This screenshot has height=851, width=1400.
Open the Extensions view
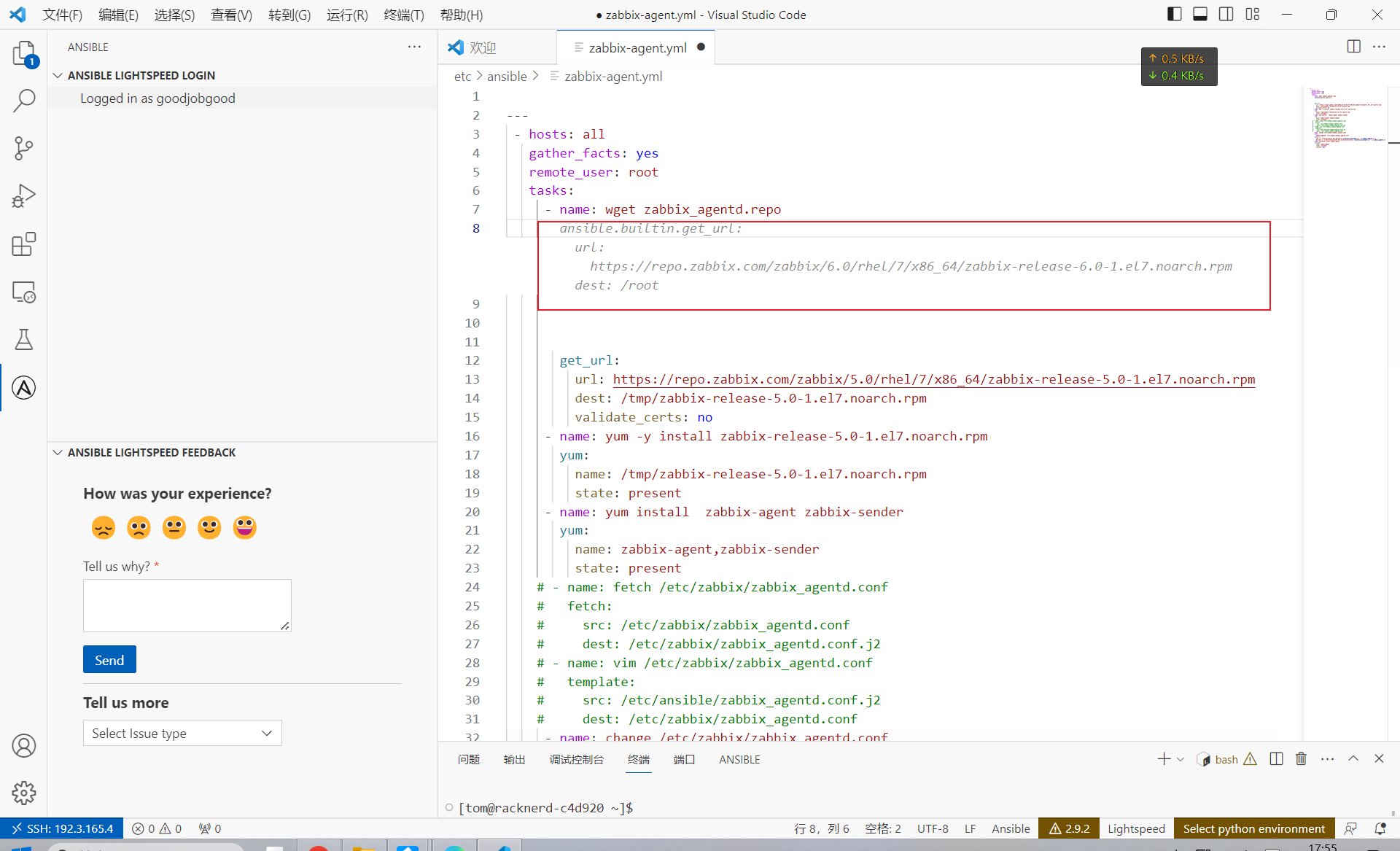[23, 244]
